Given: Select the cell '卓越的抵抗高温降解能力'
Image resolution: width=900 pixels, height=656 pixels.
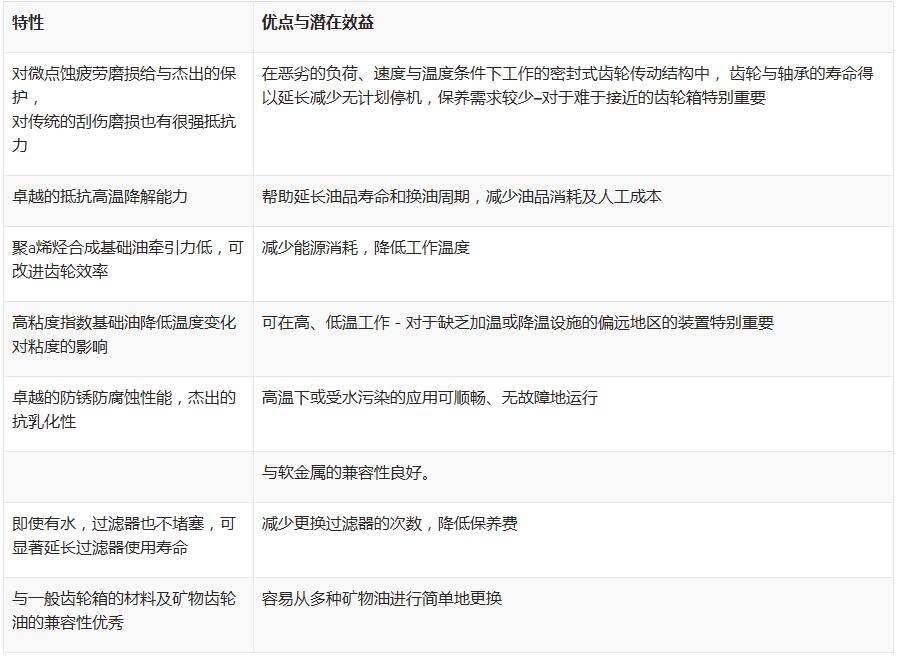Looking at the screenshot, I should click(x=100, y=197).
